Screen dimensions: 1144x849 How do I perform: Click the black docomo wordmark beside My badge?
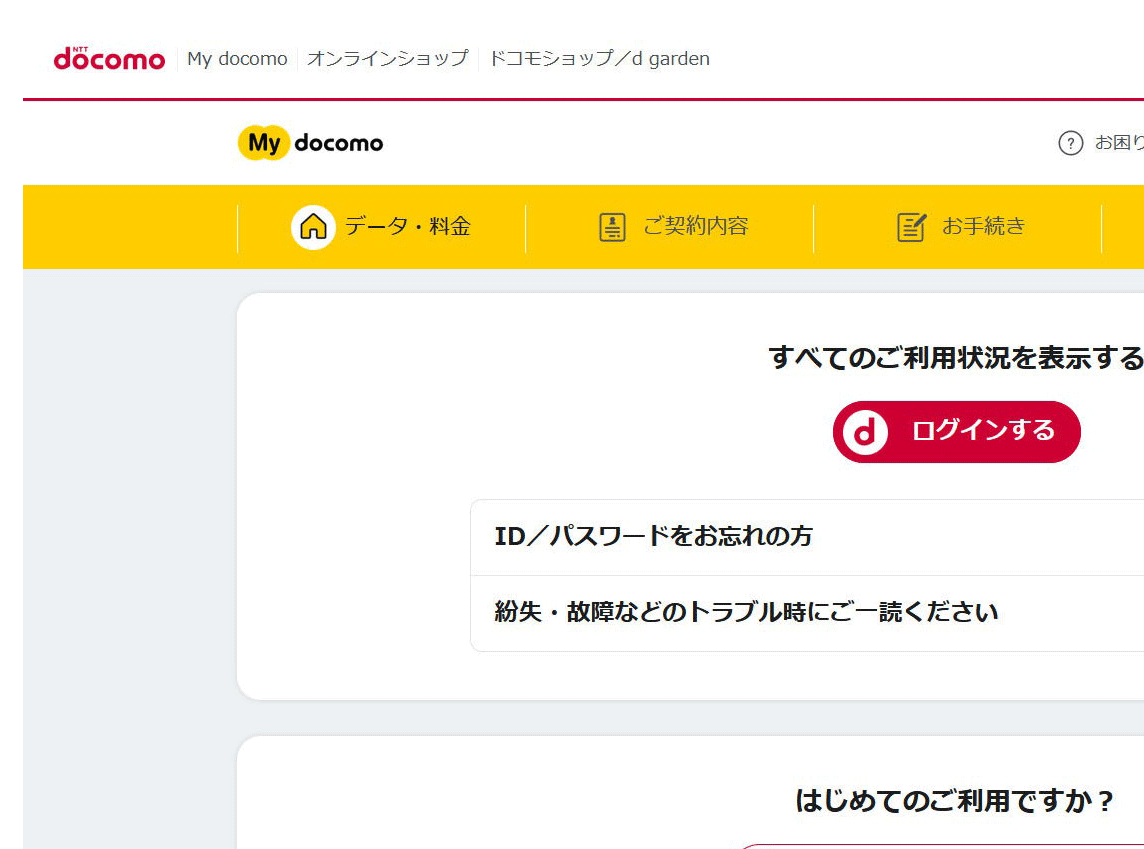tap(339, 143)
